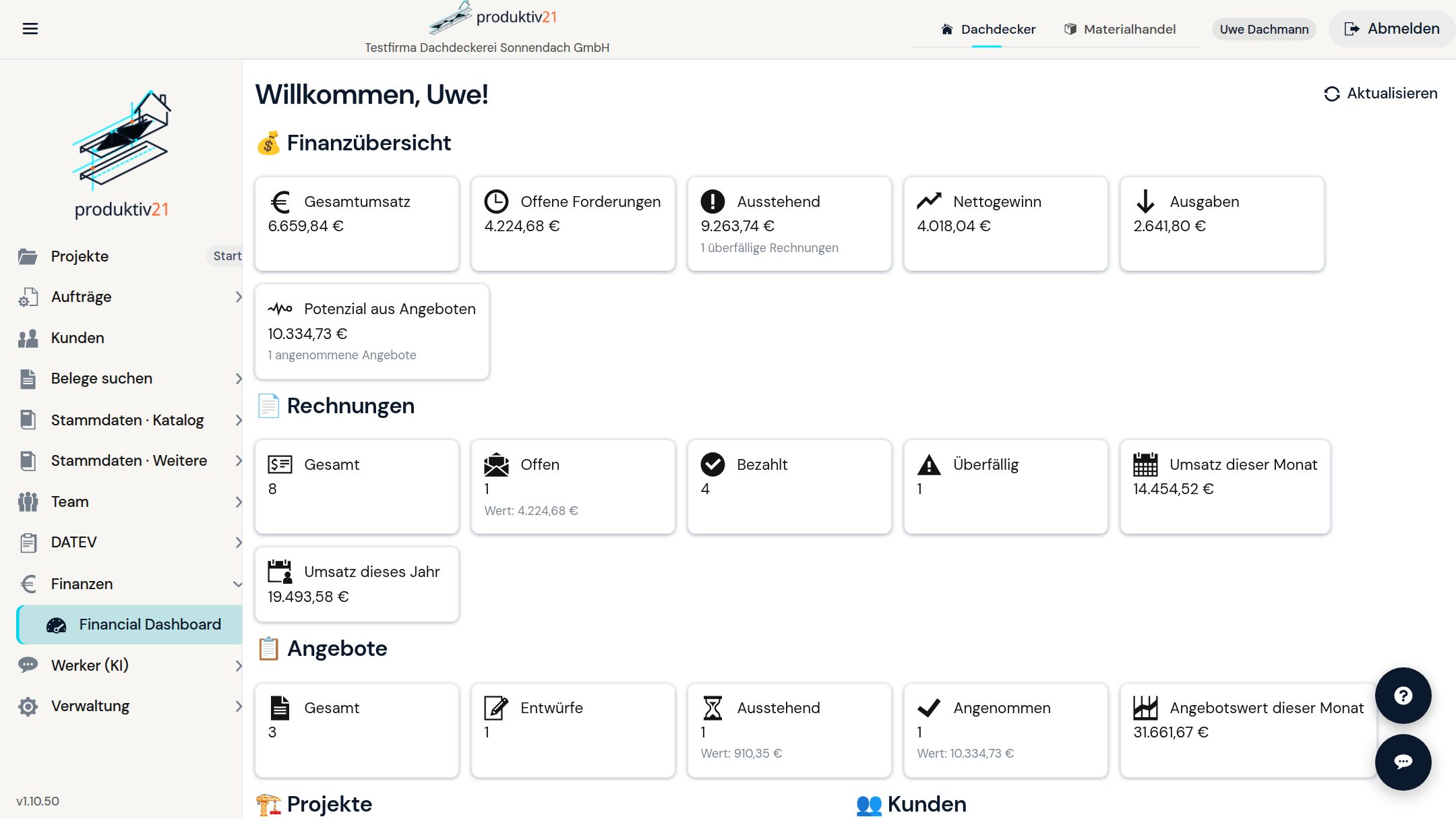Click the Nettogewinn trend arrow icon

[929, 201]
